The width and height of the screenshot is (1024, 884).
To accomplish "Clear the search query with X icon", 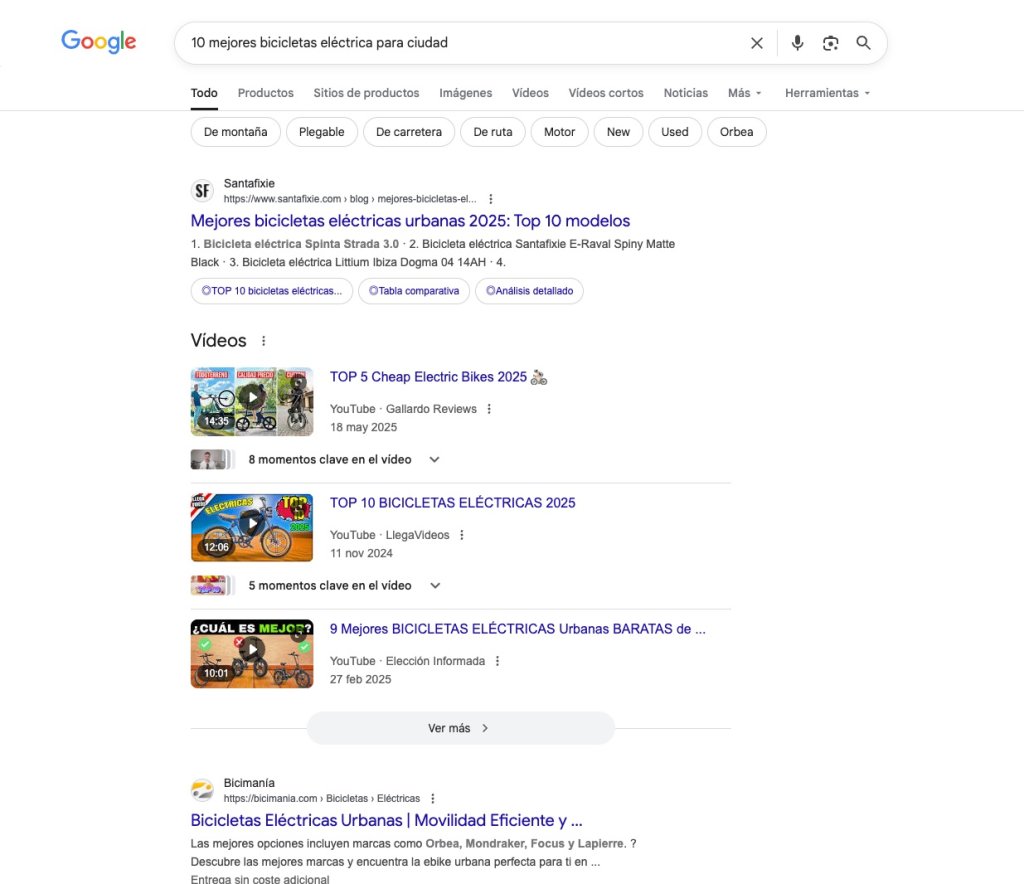I will [757, 43].
